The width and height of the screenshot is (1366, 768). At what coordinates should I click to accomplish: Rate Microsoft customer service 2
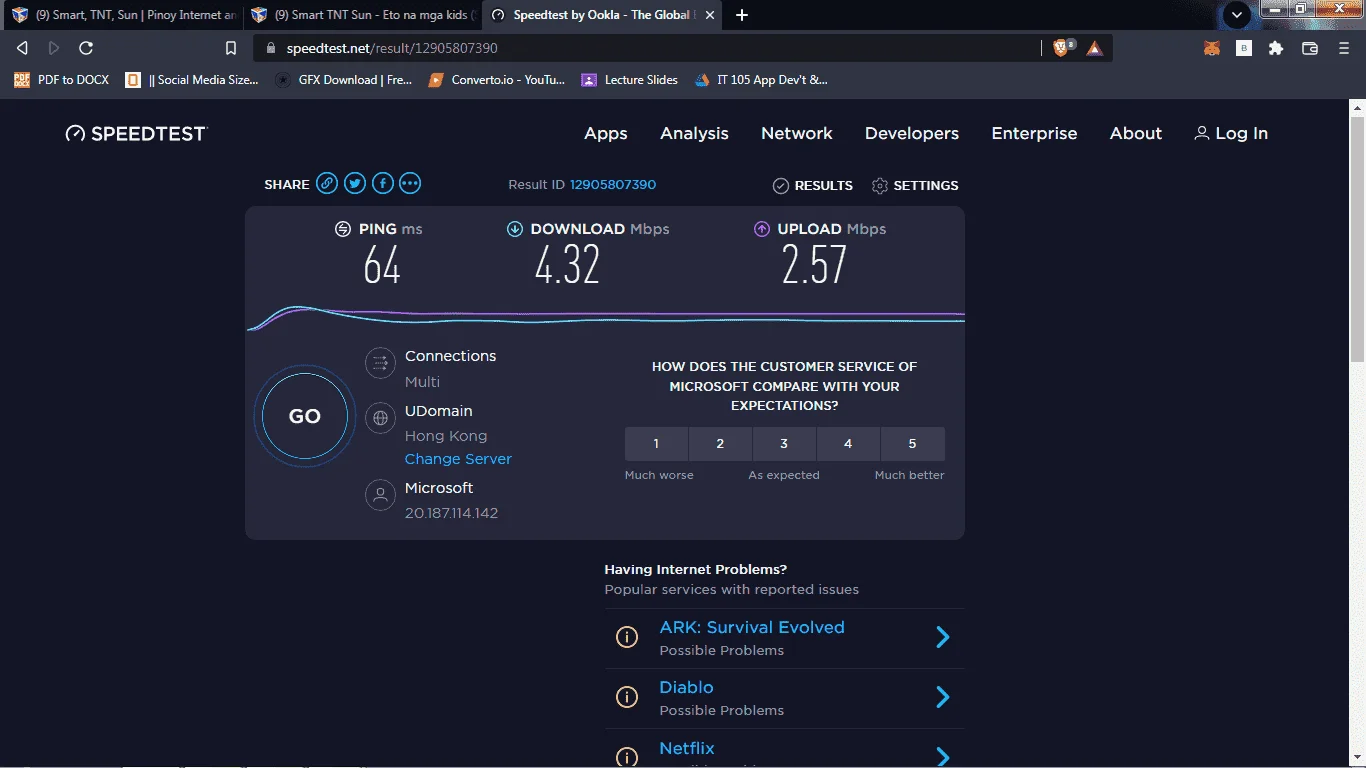(720, 444)
